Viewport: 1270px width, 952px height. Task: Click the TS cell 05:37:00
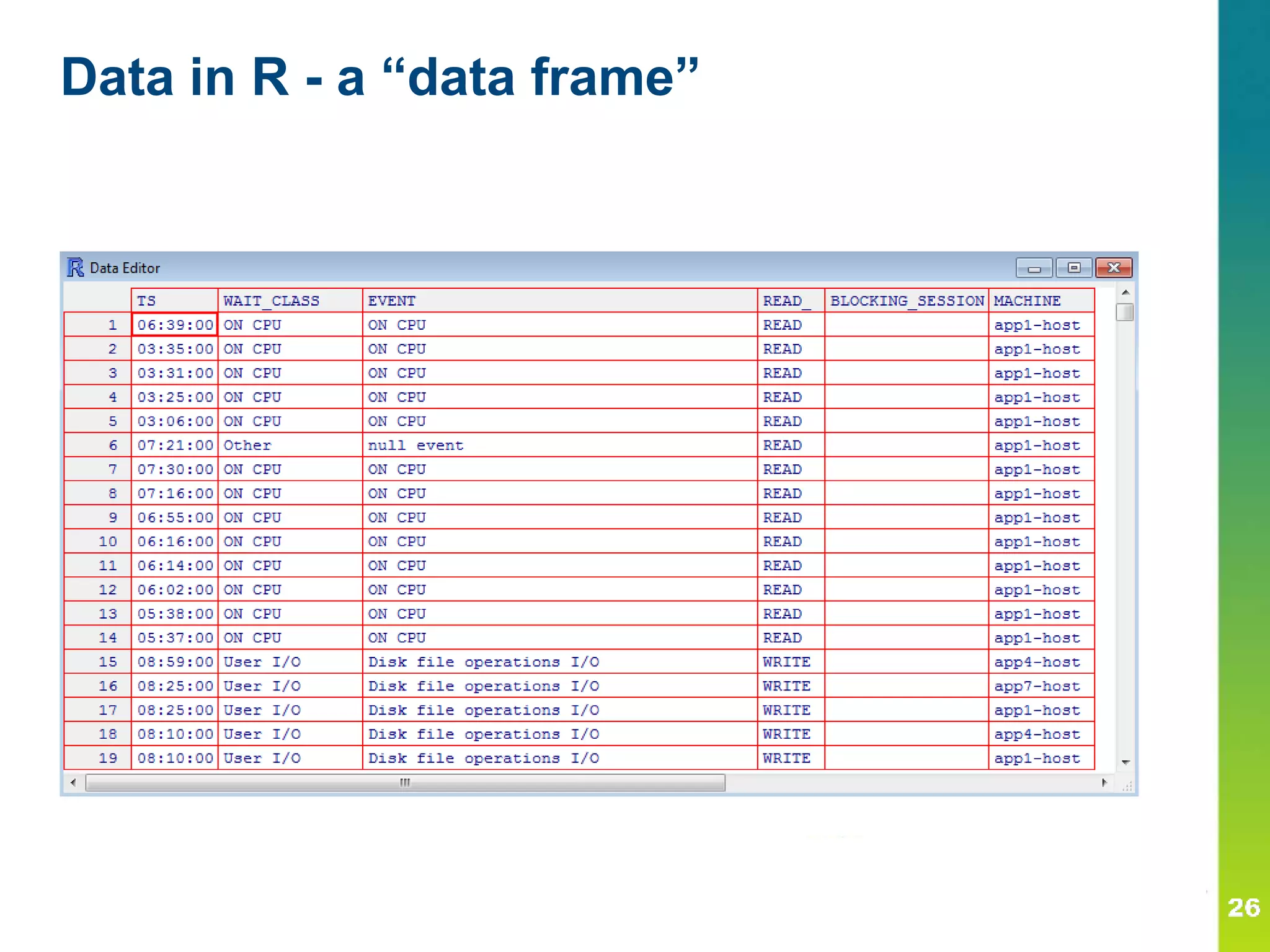point(174,638)
